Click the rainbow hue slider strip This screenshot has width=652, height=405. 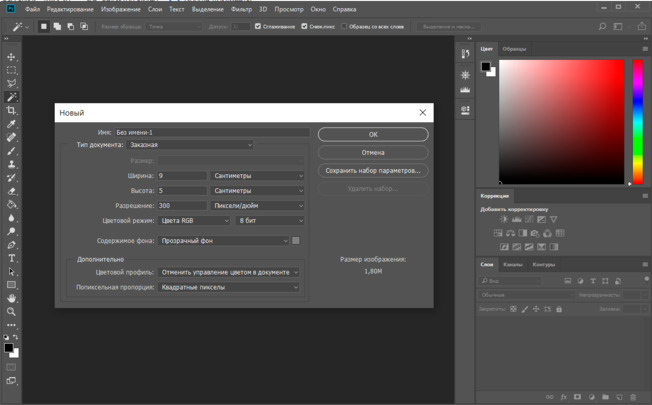coord(638,123)
